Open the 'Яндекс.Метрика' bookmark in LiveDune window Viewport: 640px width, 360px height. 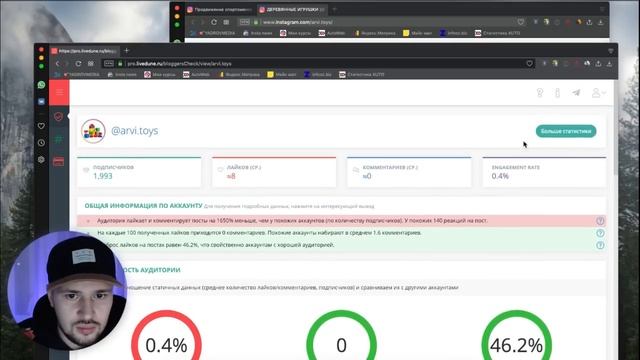[x=239, y=75]
